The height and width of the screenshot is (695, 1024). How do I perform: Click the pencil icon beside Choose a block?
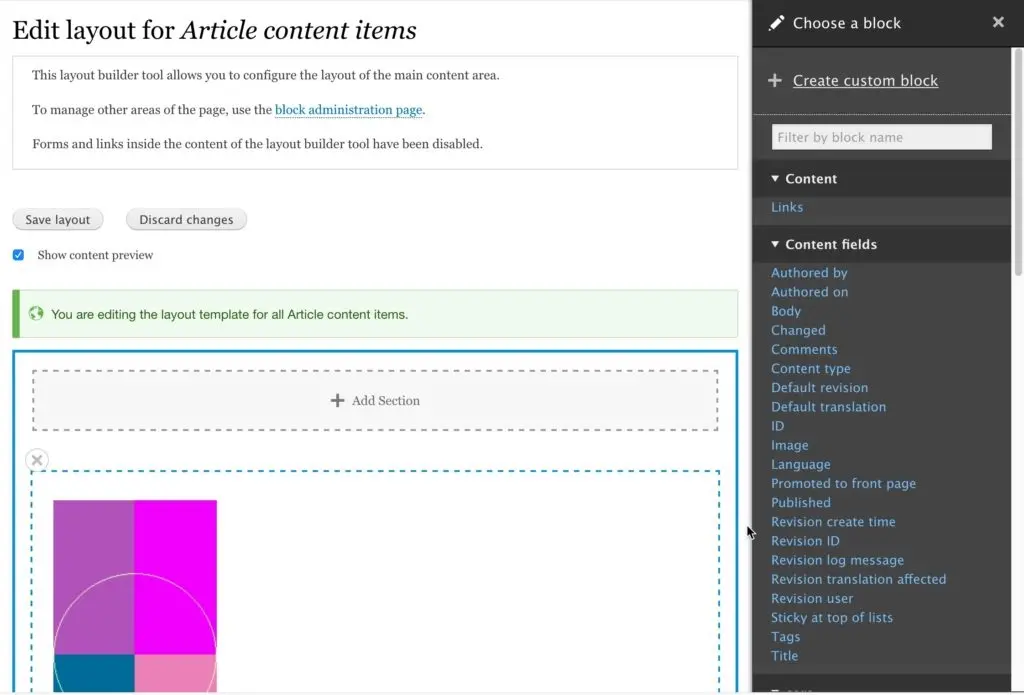776,24
